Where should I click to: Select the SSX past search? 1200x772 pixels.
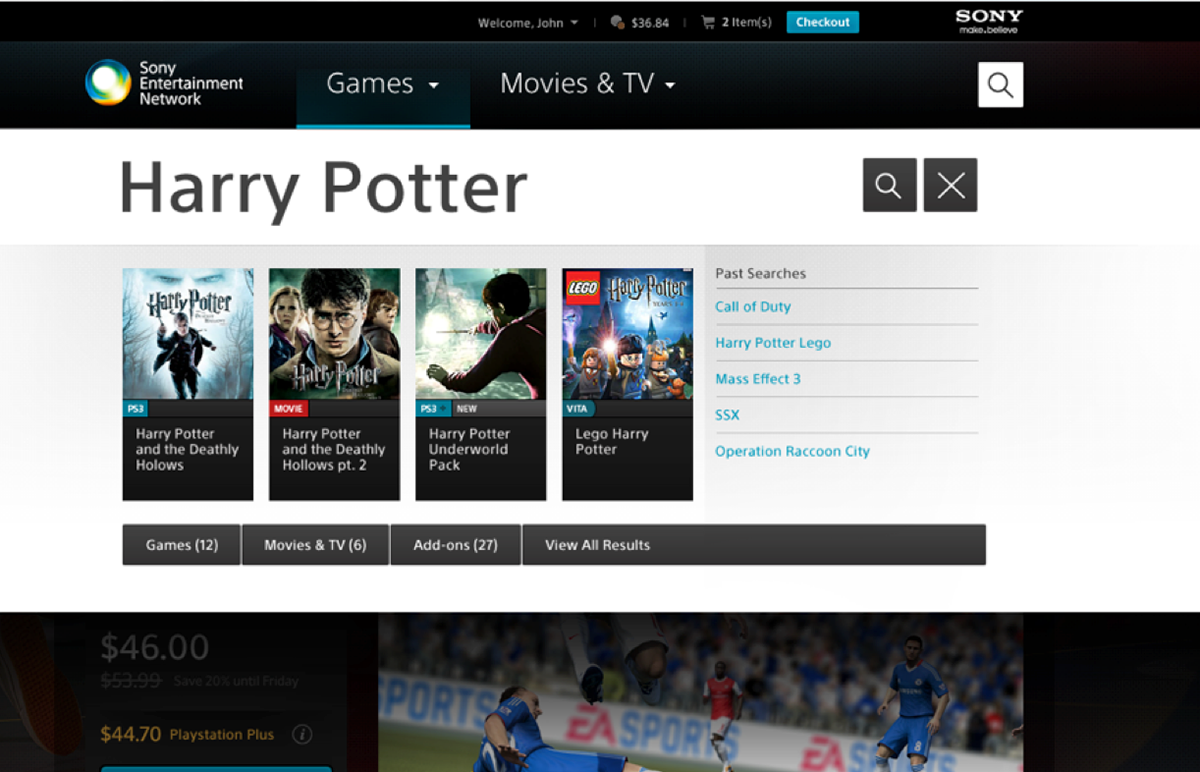tap(727, 415)
